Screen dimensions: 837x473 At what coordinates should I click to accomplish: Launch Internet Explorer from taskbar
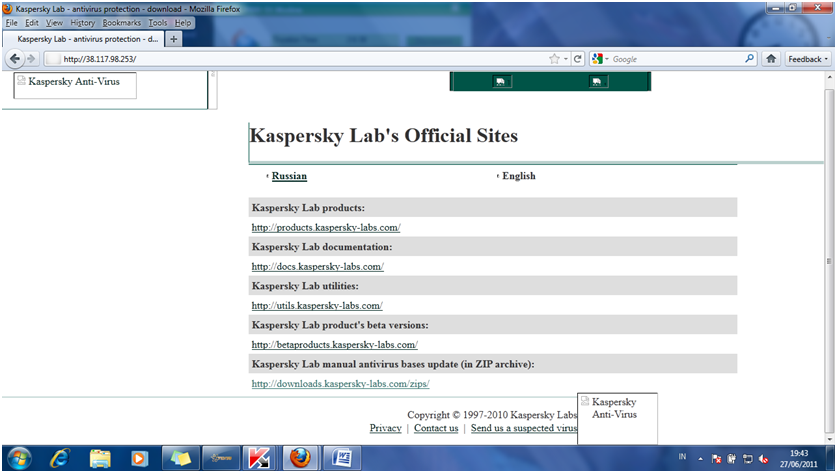tap(60, 458)
